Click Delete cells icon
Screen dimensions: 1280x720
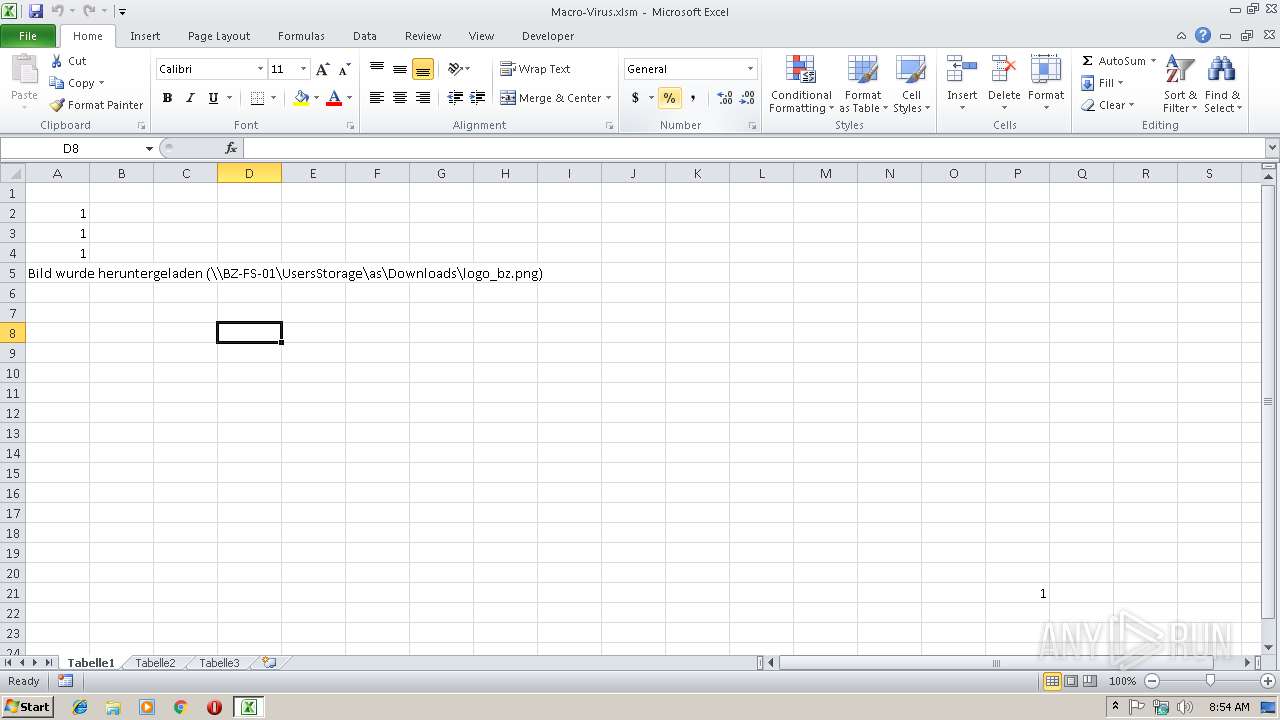click(x=1004, y=70)
